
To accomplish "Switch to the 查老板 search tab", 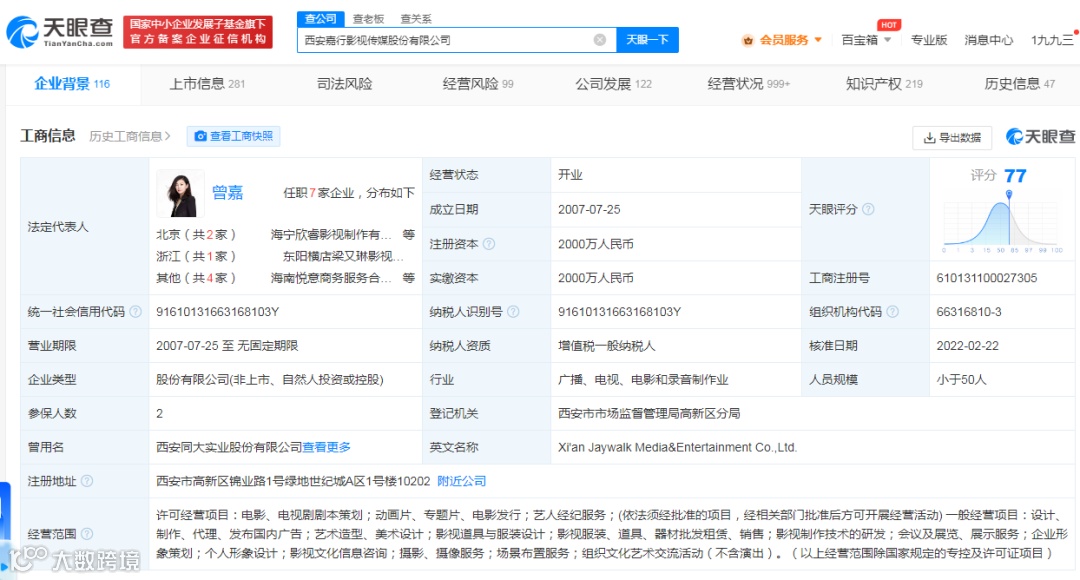I will pyautogui.click(x=368, y=19).
